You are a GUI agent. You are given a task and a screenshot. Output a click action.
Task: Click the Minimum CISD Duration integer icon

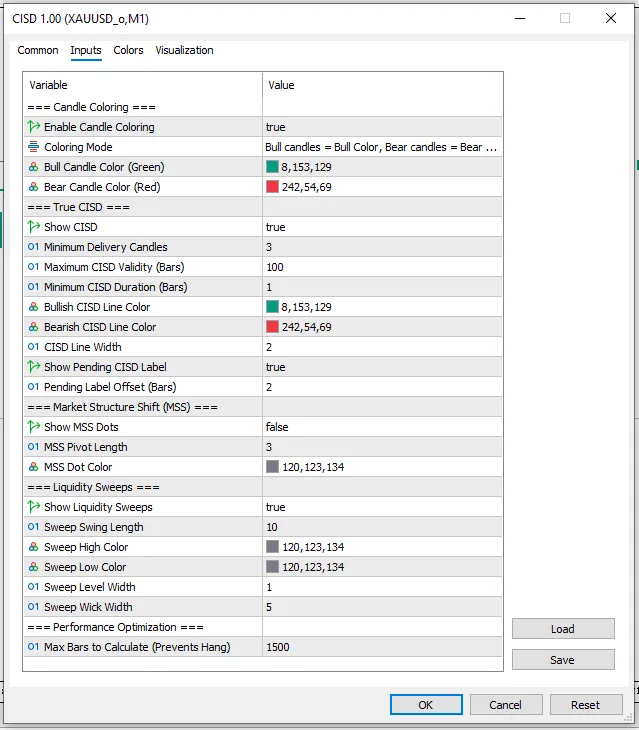pyautogui.click(x=34, y=287)
